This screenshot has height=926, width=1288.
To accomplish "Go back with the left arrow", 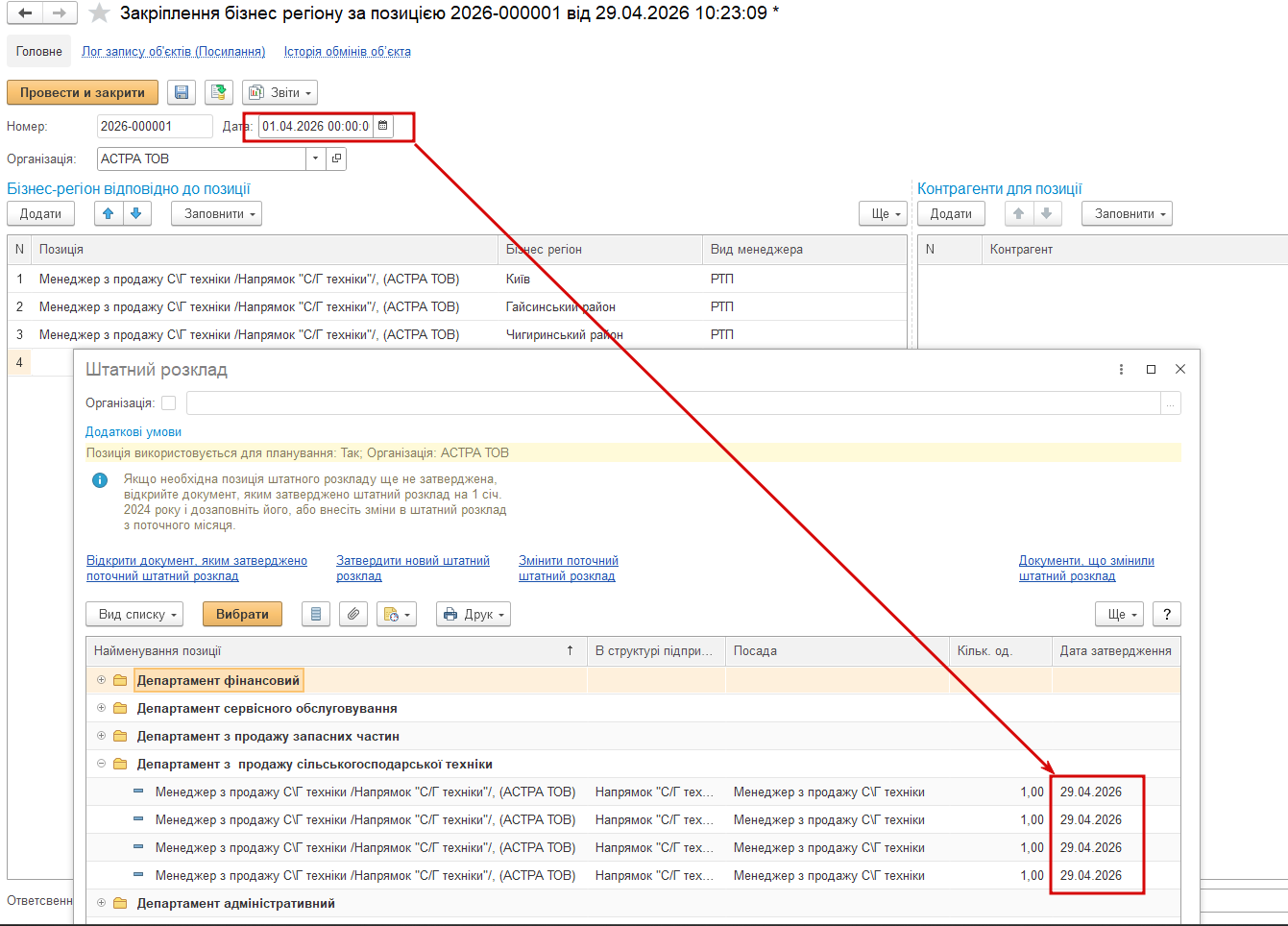I will coord(25,12).
